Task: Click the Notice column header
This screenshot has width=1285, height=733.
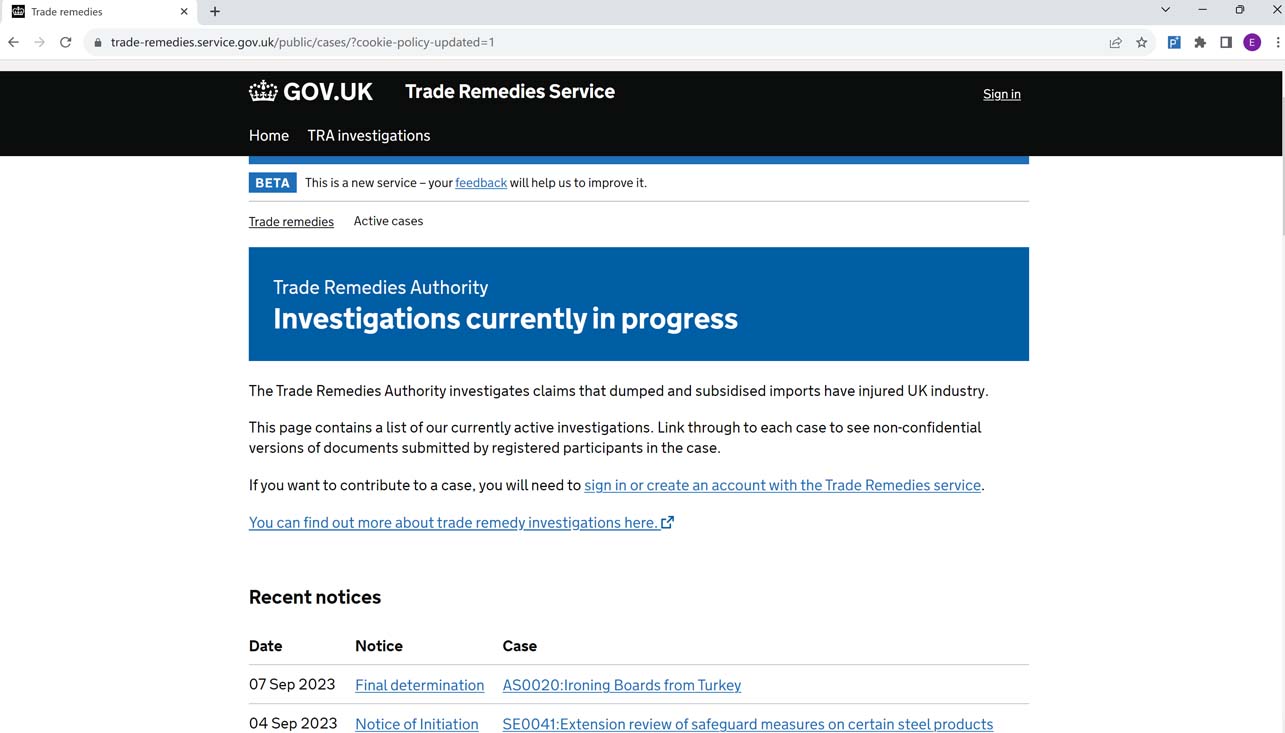Action: click(x=379, y=646)
